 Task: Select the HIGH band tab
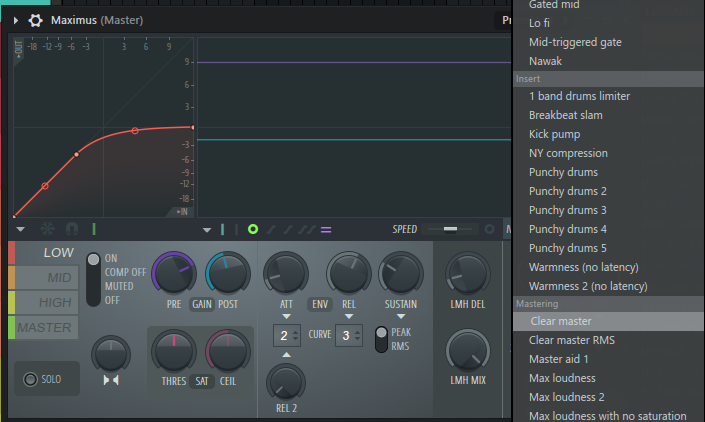(44, 302)
